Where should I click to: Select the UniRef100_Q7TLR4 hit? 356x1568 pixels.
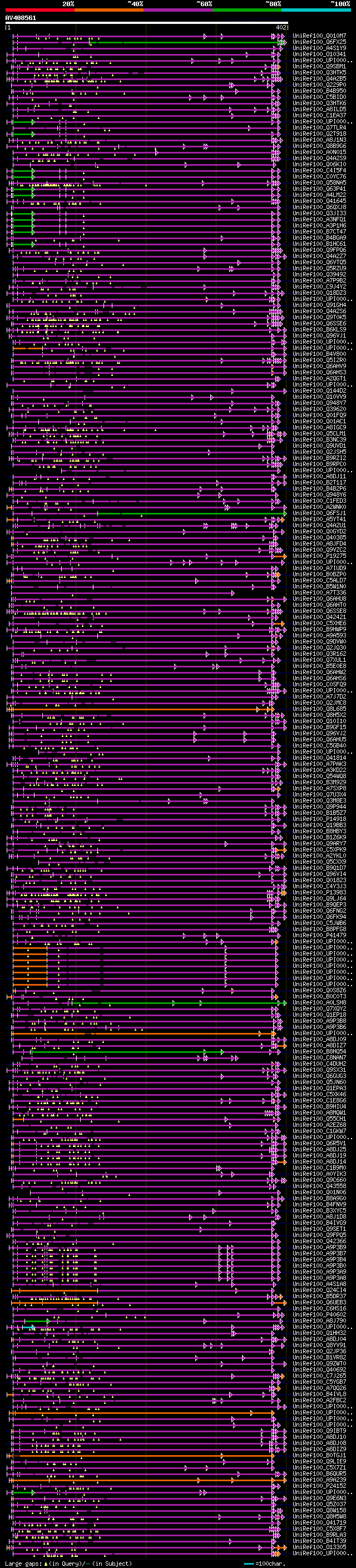tap(319, 127)
